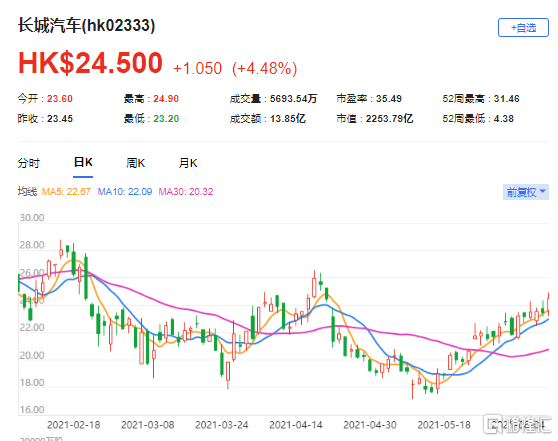The width and height of the screenshot is (558, 441).
Task: Click the MA10: 22.09 indicator label
Action: [125, 191]
